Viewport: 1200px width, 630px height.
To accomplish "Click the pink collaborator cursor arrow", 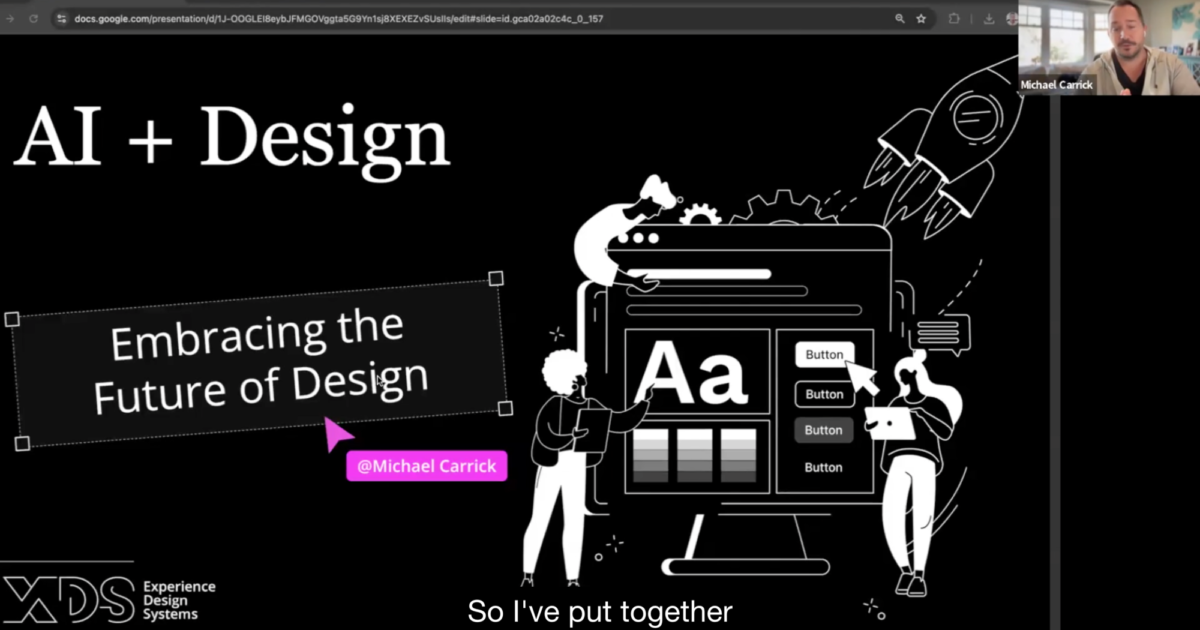I will 338,434.
